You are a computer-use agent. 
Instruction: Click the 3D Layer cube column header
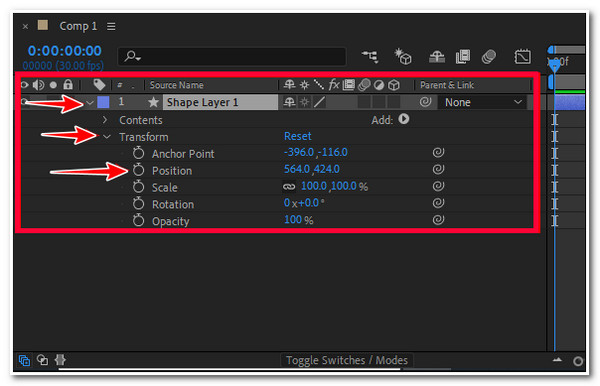click(394, 85)
